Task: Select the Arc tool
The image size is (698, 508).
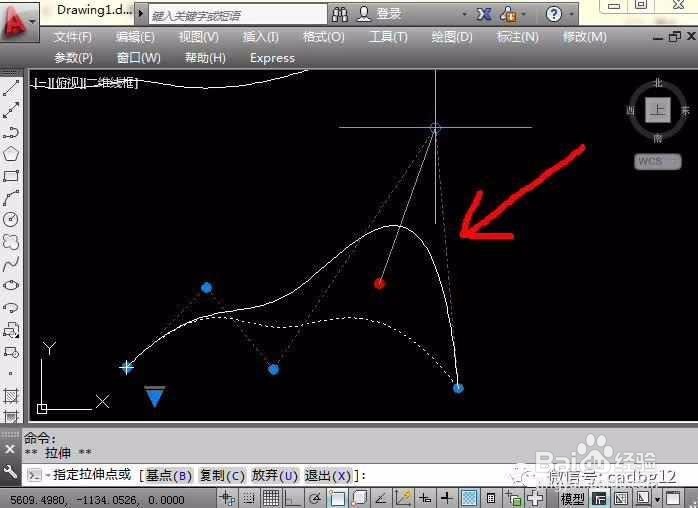Action: coord(11,198)
